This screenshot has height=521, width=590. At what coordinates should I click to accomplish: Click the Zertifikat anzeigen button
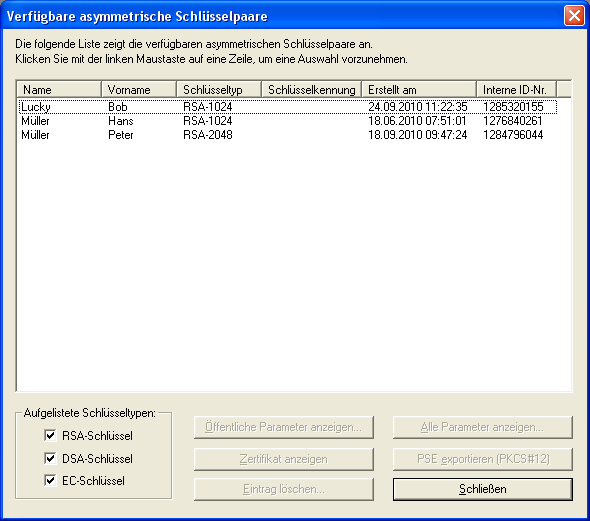point(284,459)
